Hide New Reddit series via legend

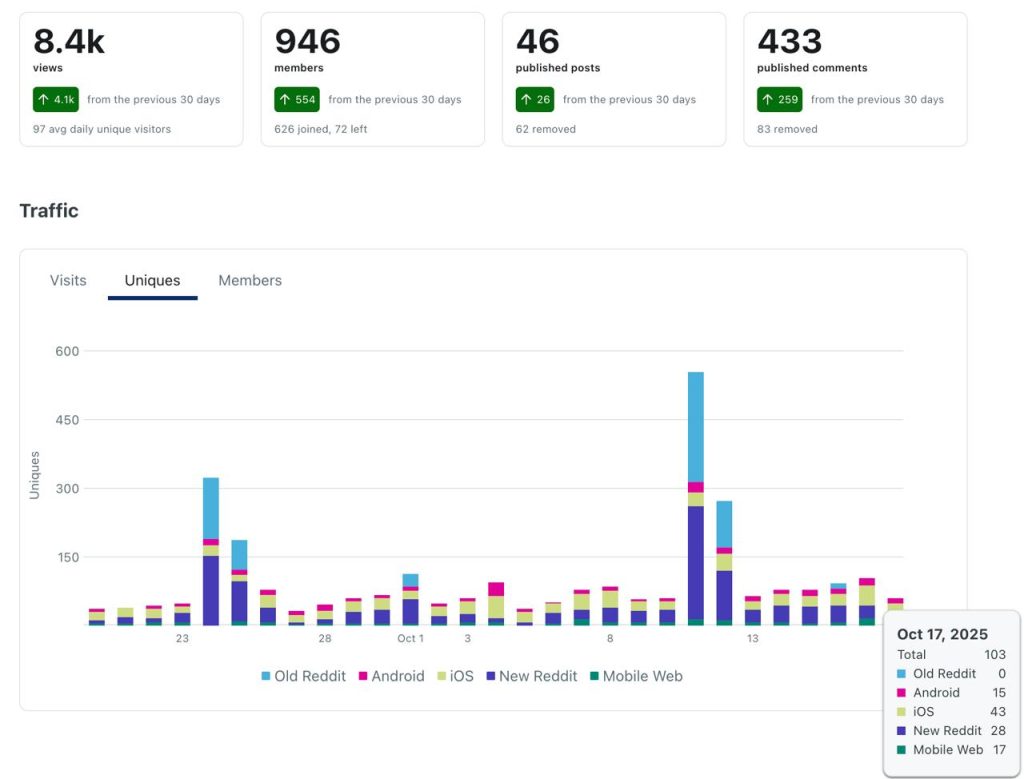[x=531, y=676]
